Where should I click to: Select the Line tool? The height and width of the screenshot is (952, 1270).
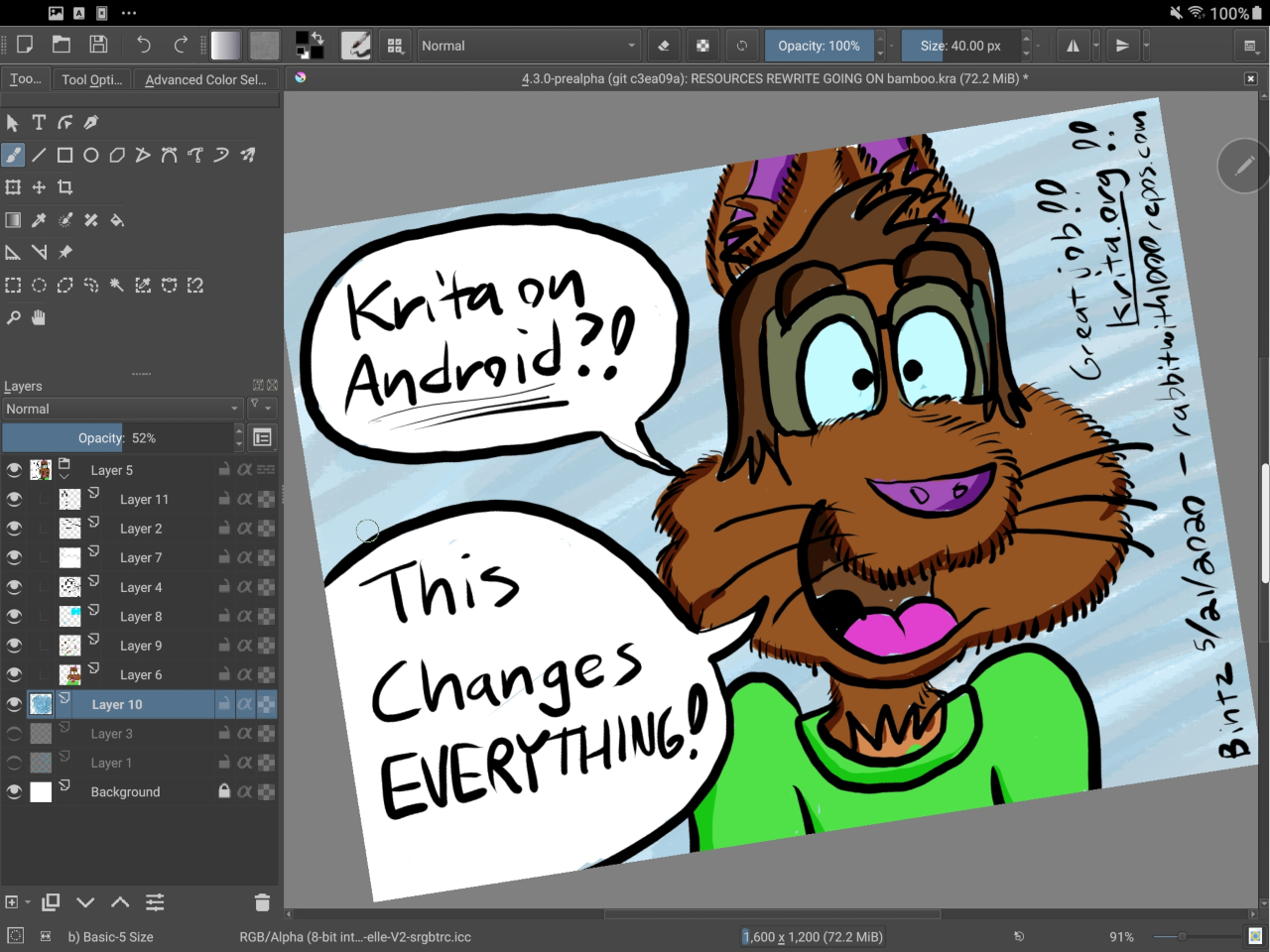tap(39, 155)
